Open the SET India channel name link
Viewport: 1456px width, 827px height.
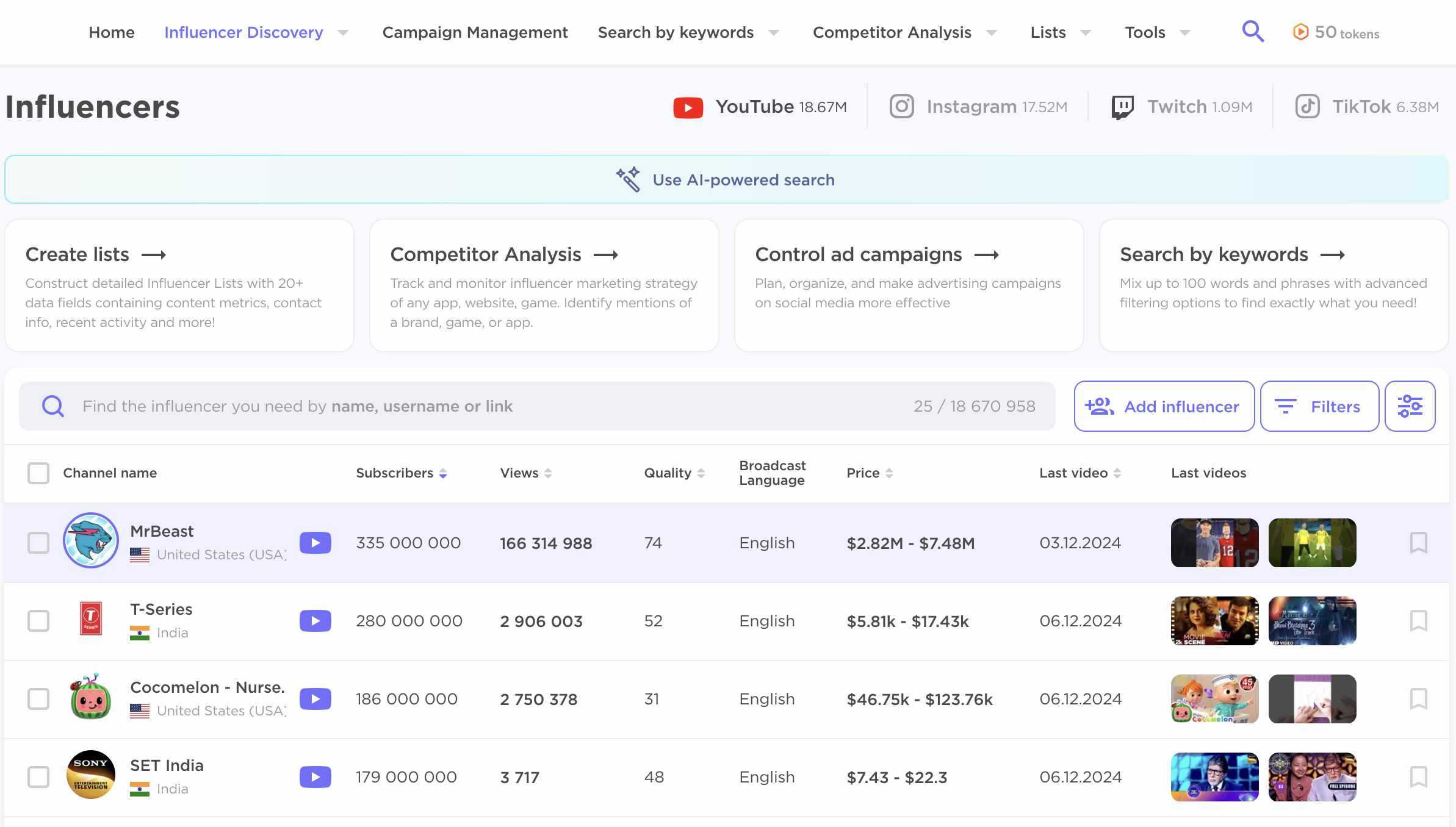167,765
